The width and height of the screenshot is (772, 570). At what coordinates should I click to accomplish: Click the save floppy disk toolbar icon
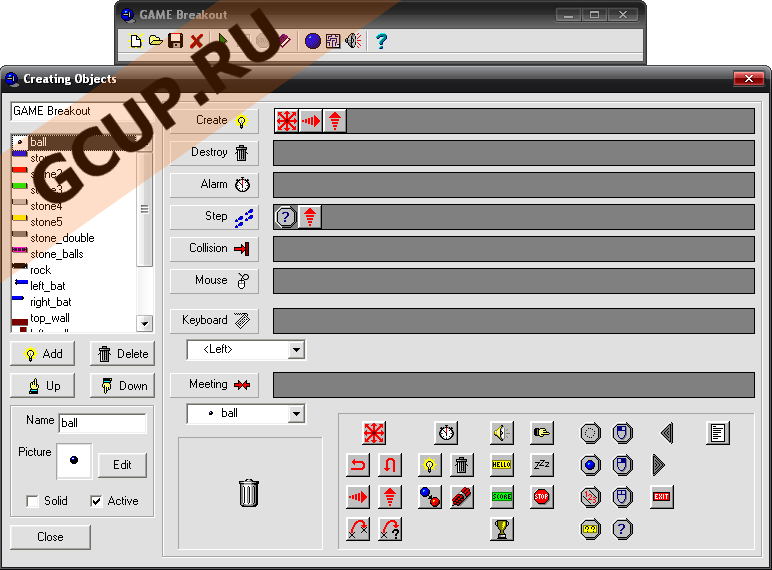pyautogui.click(x=175, y=41)
